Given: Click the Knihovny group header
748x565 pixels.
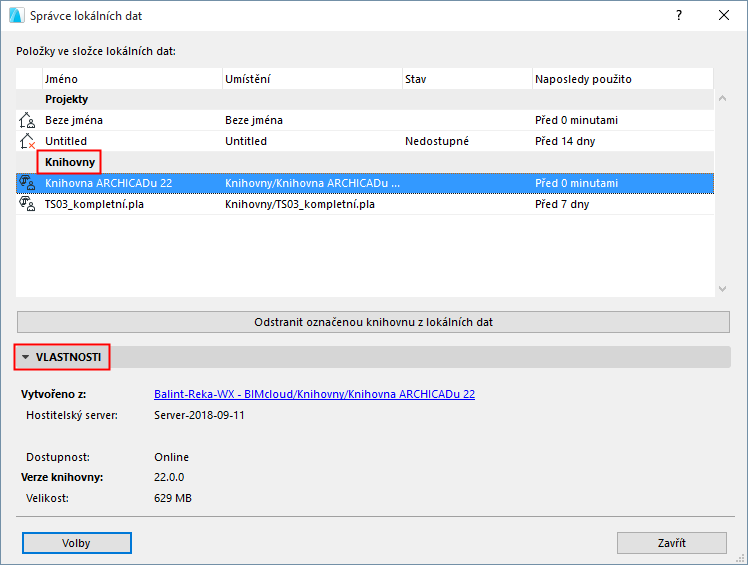Looking at the screenshot, I should [70, 162].
